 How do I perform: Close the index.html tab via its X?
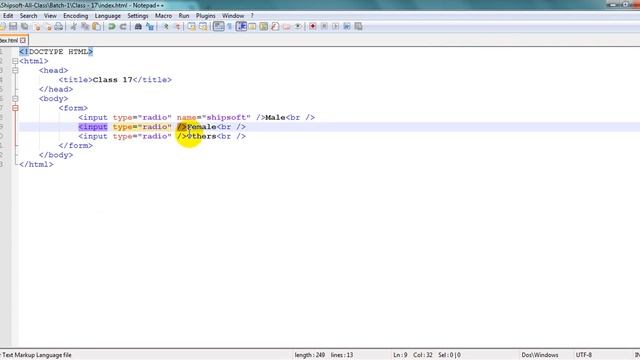(x=23, y=40)
